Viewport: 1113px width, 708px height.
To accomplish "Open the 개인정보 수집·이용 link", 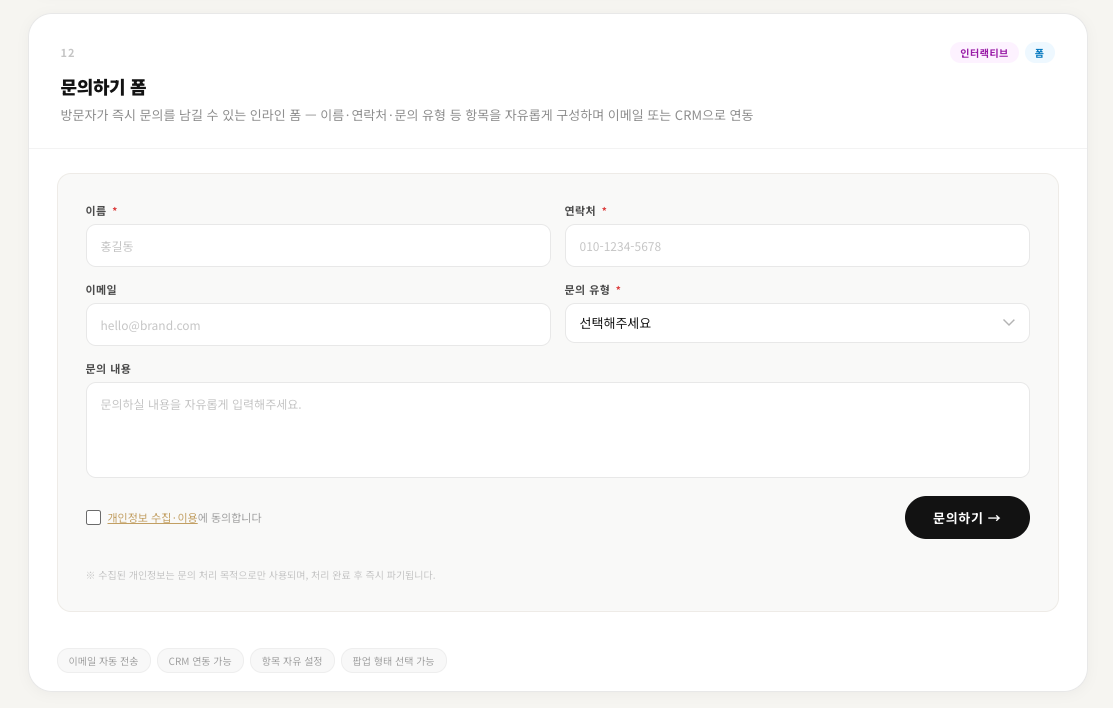I will pyautogui.click(x=152, y=518).
